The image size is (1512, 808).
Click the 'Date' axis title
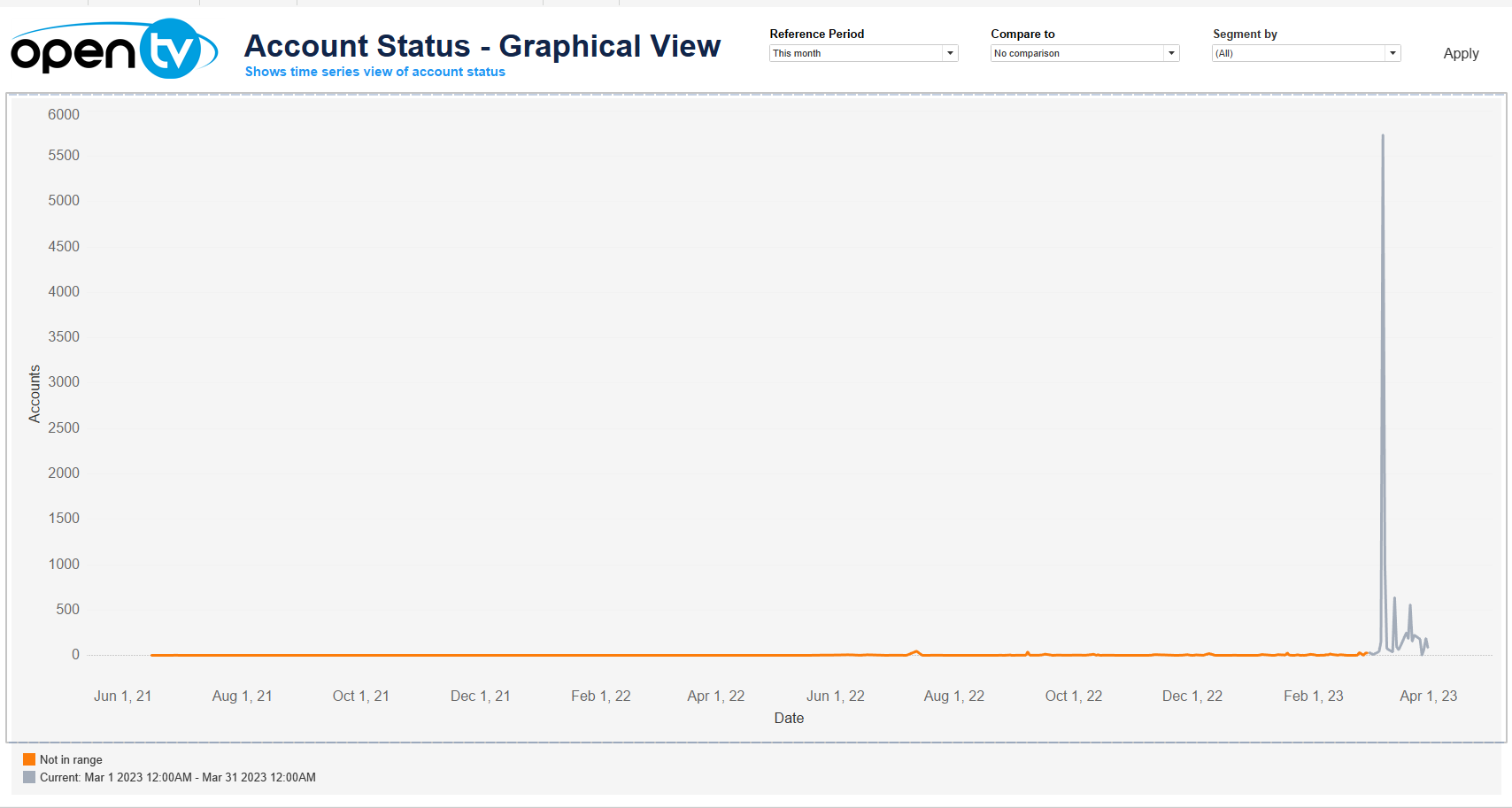click(789, 718)
